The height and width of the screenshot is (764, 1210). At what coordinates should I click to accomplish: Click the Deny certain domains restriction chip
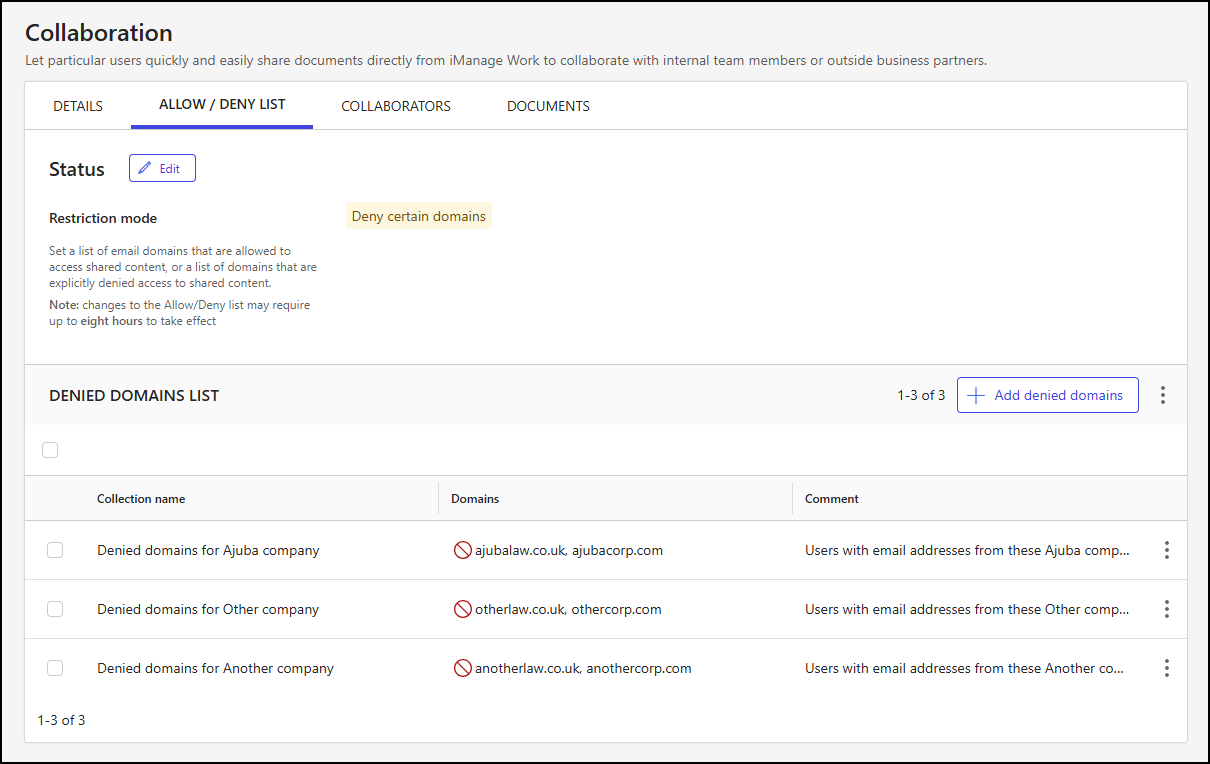418,215
